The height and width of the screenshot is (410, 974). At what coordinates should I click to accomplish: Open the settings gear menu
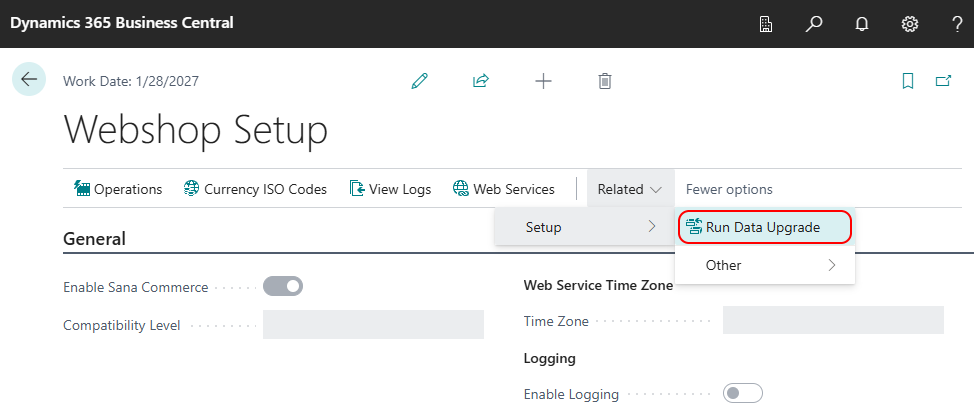pos(910,23)
